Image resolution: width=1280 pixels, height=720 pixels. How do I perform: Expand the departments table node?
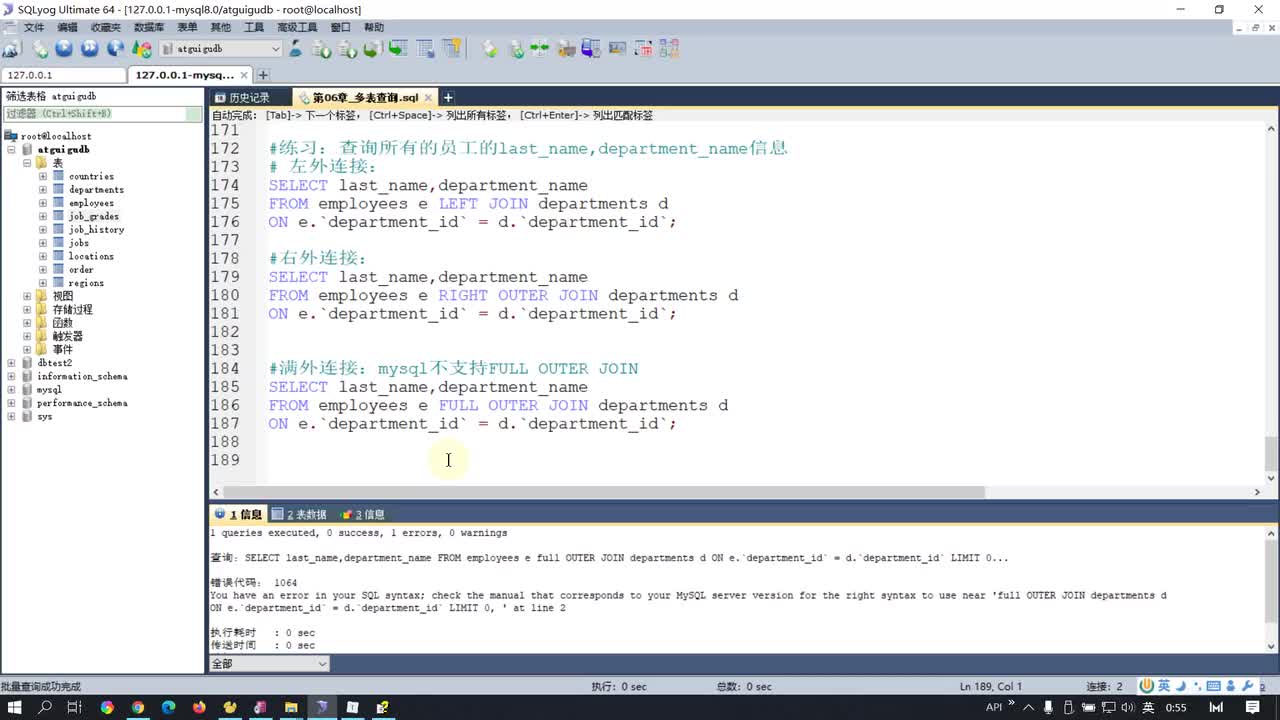point(43,189)
